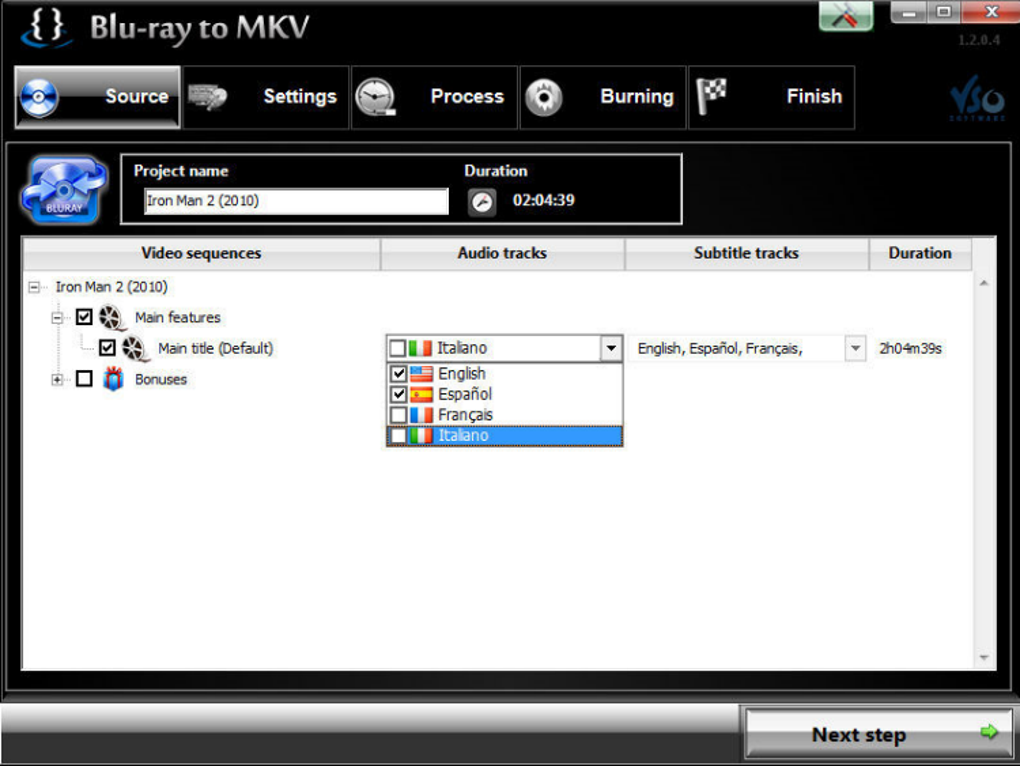Check the Français audio track

click(399, 415)
